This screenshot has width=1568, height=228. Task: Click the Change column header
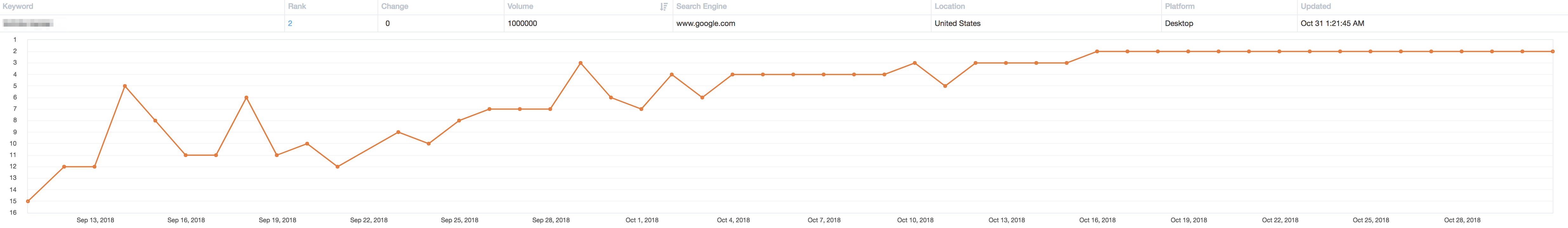pos(394,6)
